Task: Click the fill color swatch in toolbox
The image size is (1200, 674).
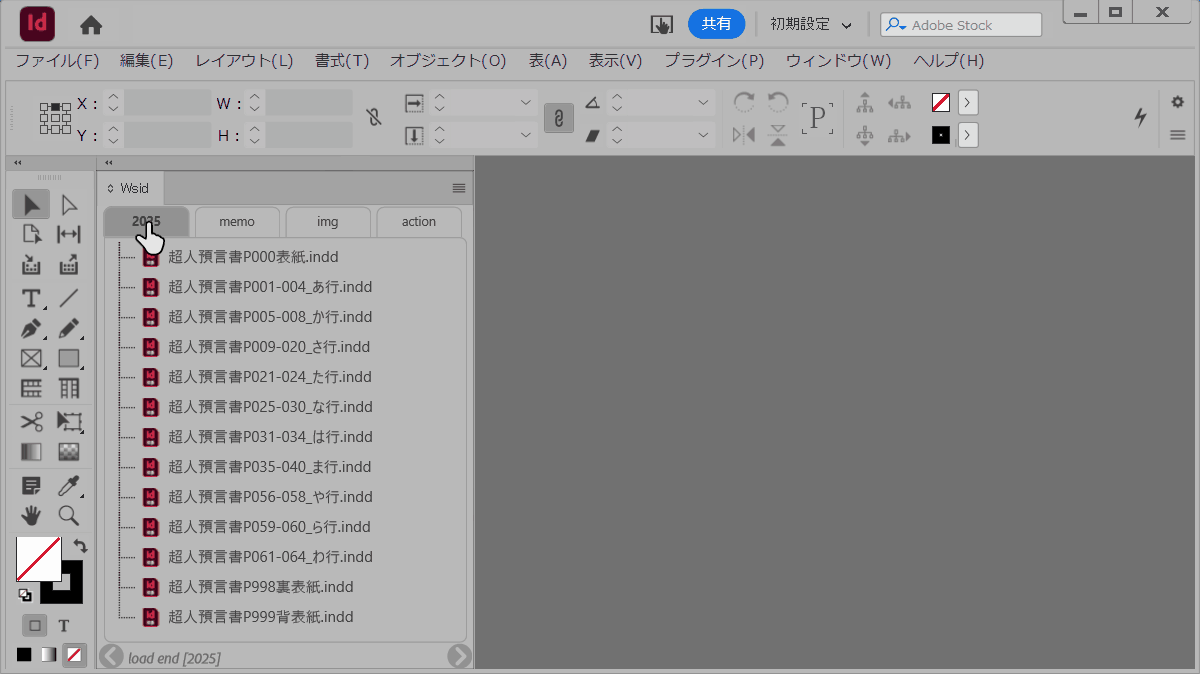Action: click(36, 558)
